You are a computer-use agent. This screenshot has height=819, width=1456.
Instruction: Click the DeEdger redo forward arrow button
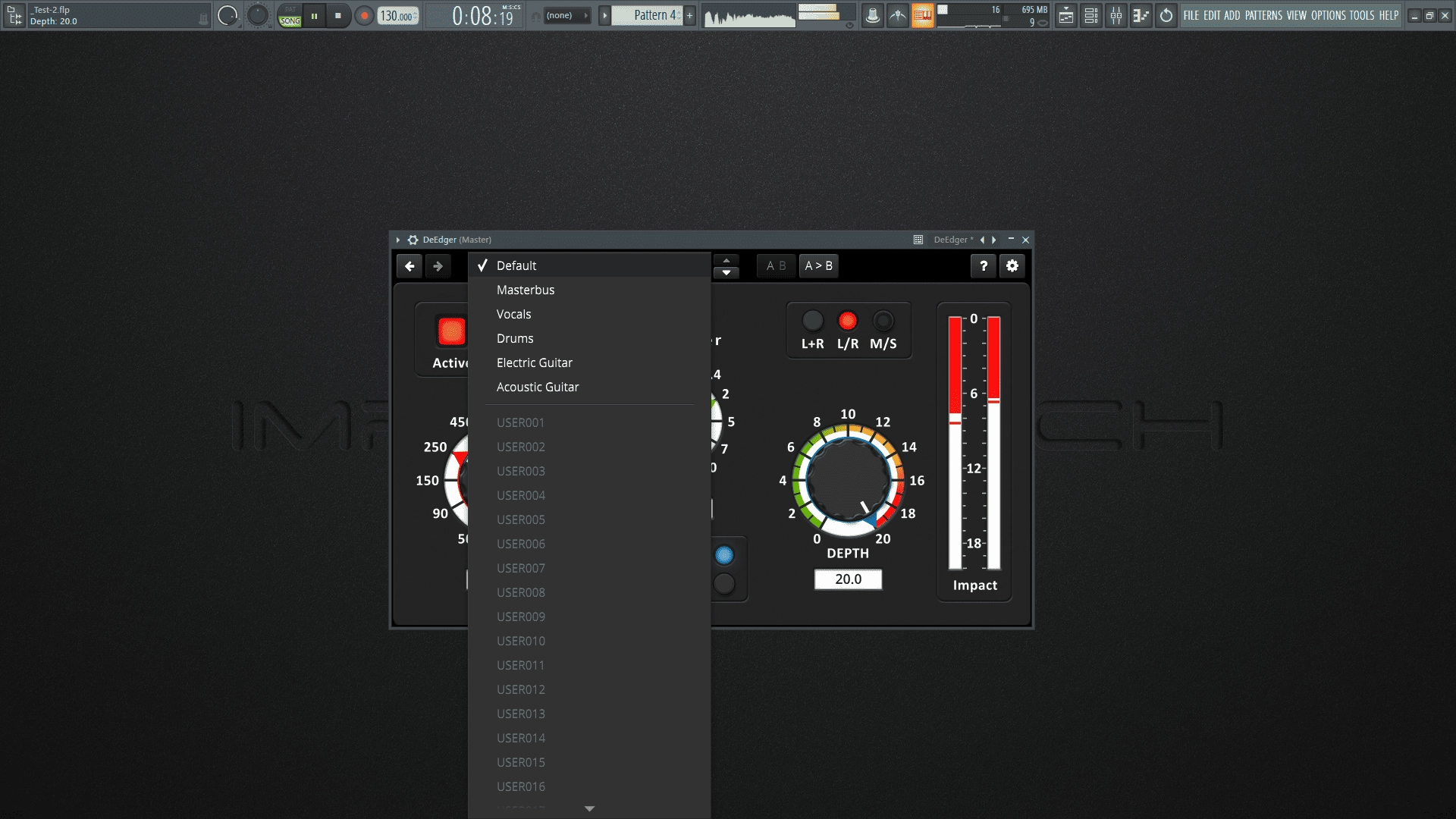(438, 266)
